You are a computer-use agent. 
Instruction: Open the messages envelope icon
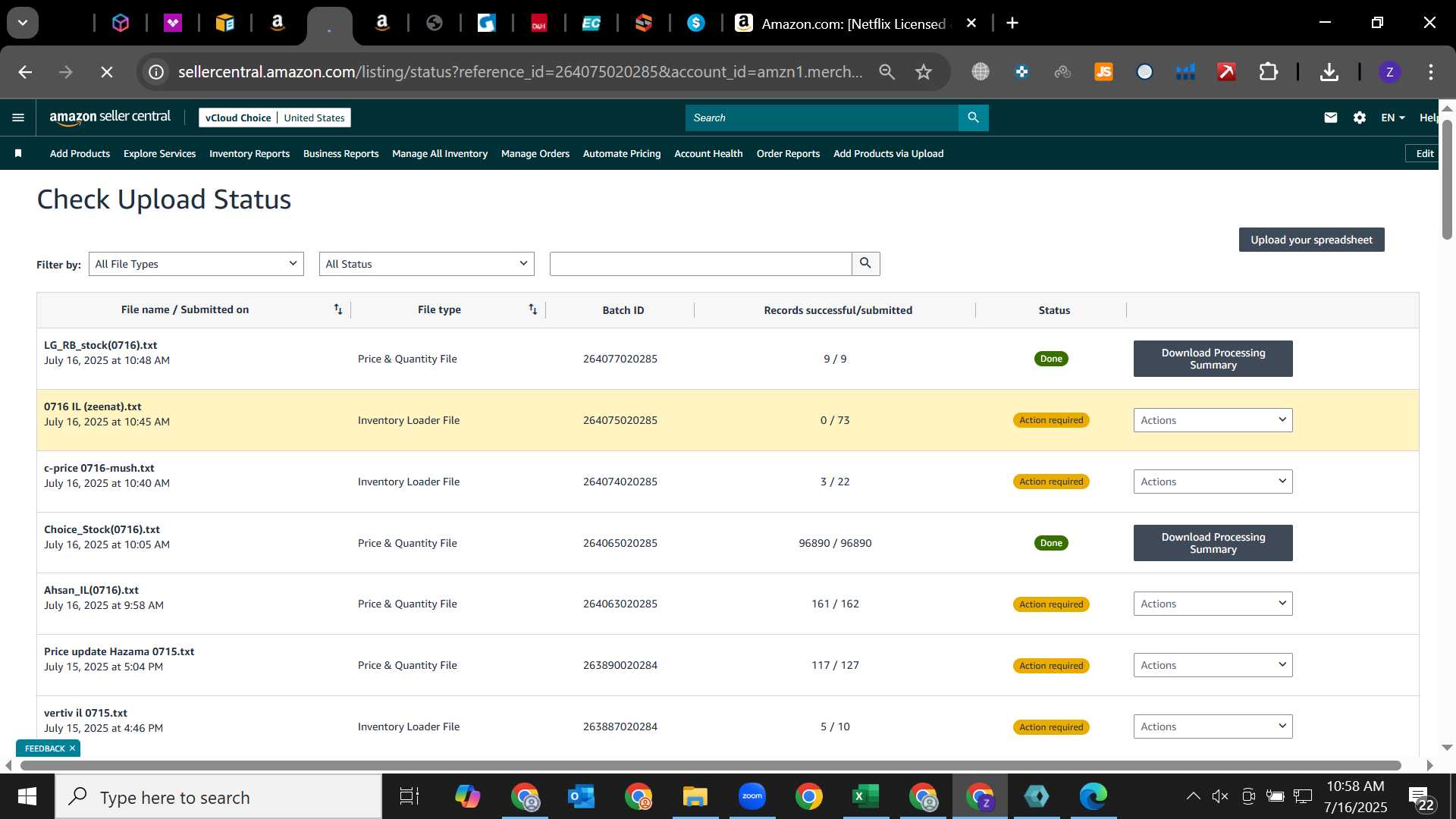(1331, 118)
